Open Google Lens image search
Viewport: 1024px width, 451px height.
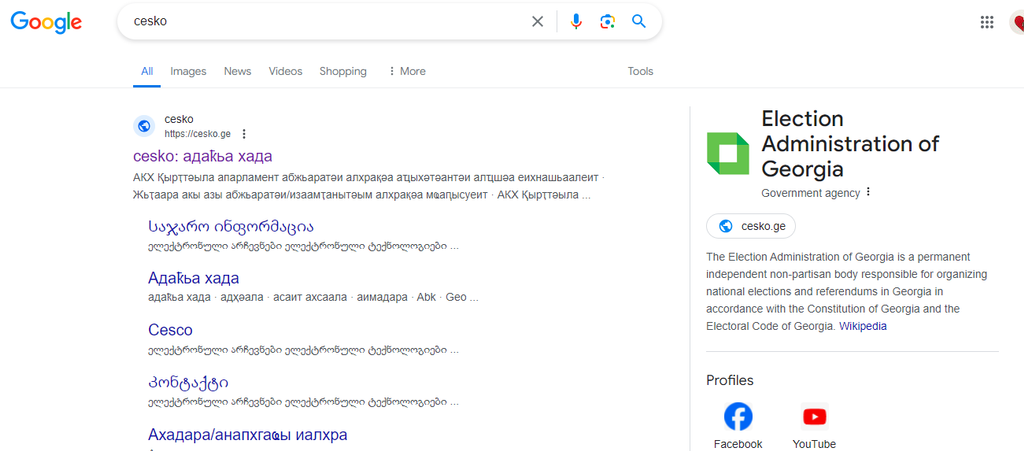point(607,22)
